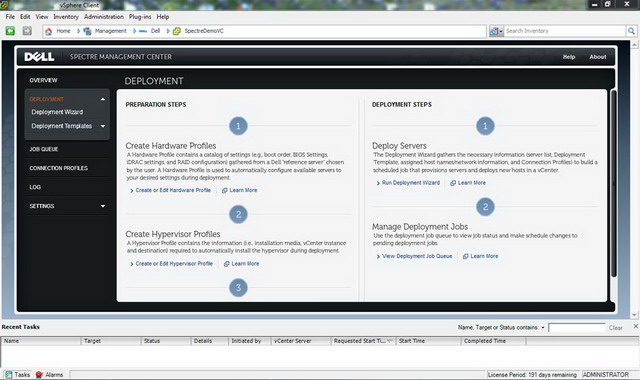Expand the Settings sidebar section
Image resolution: width=640 pixels, height=380 pixels.
point(103,206)
